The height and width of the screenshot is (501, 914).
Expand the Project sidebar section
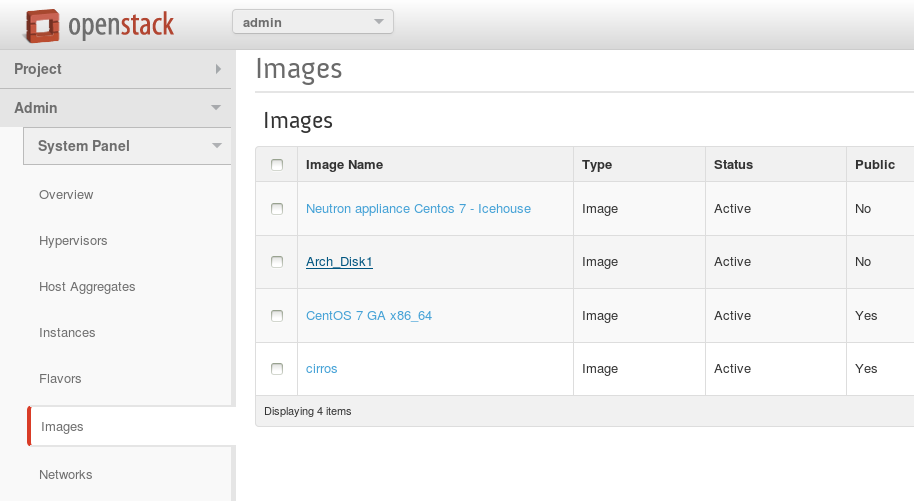tap(115, 69)
